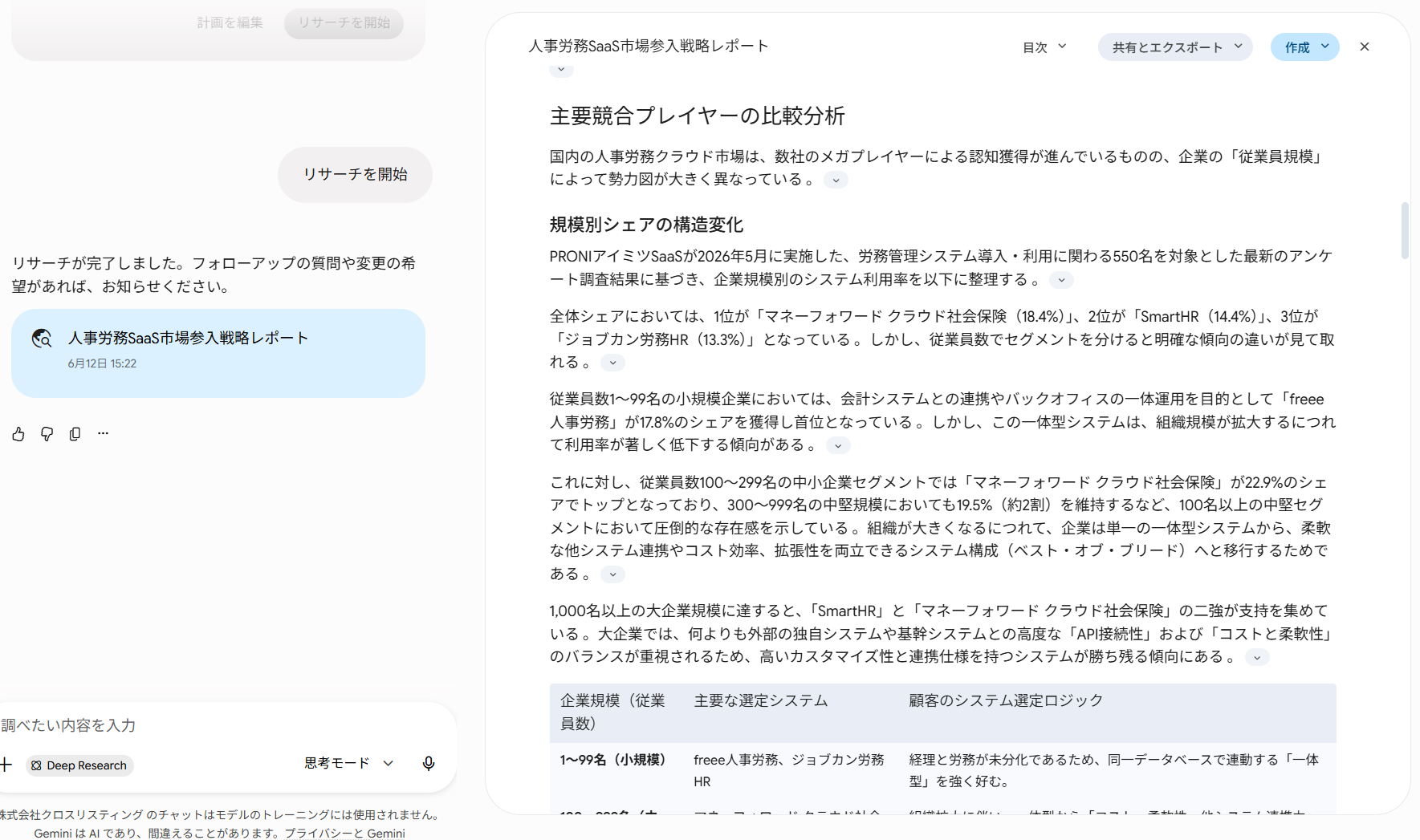Open more options via the three-dots icon
Viewport: 1420px width, 840px height.
coord(103,433)
